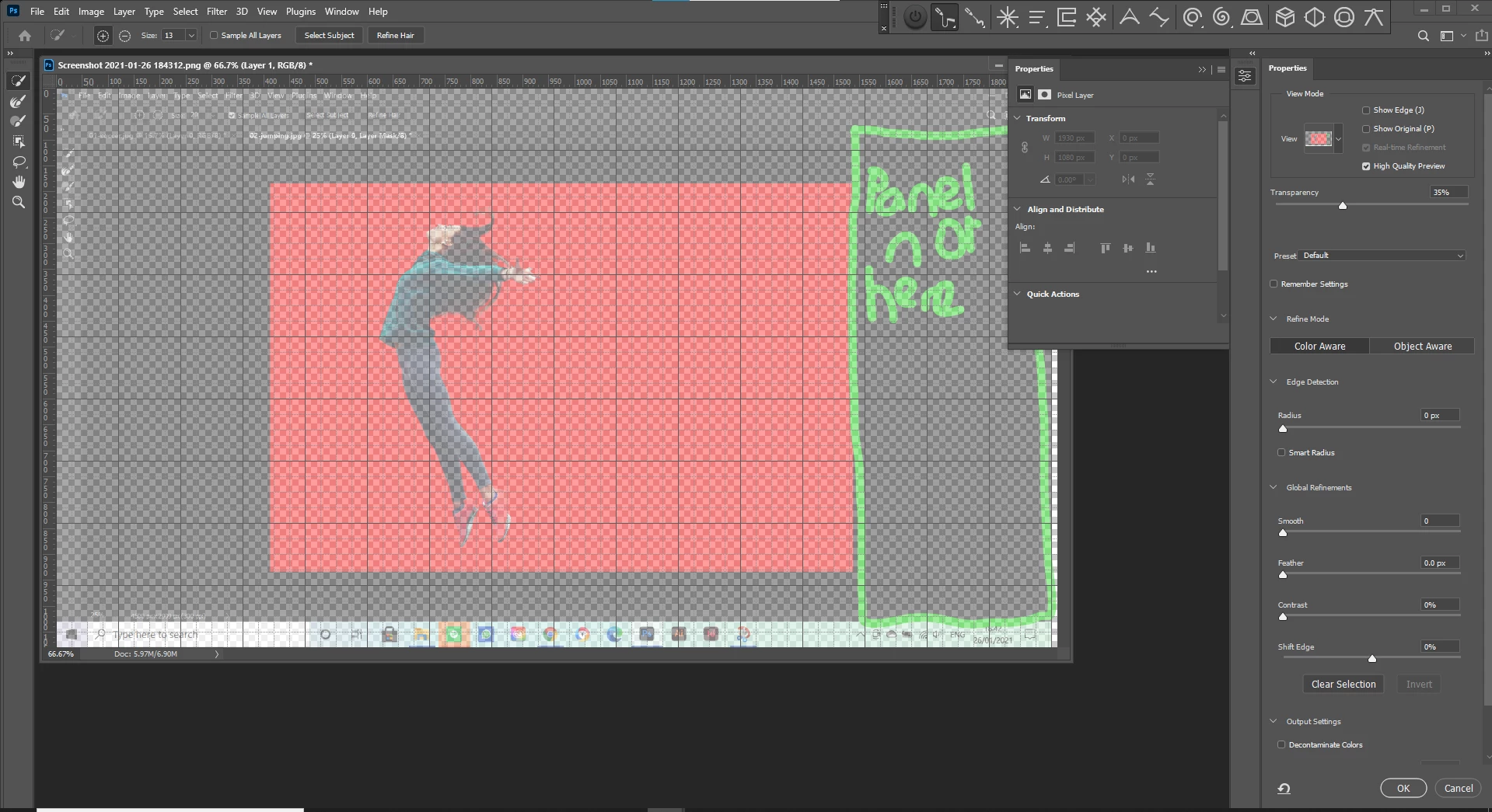
Task: Select the Zoom tool in left toolbar
Action: [19, 202]
